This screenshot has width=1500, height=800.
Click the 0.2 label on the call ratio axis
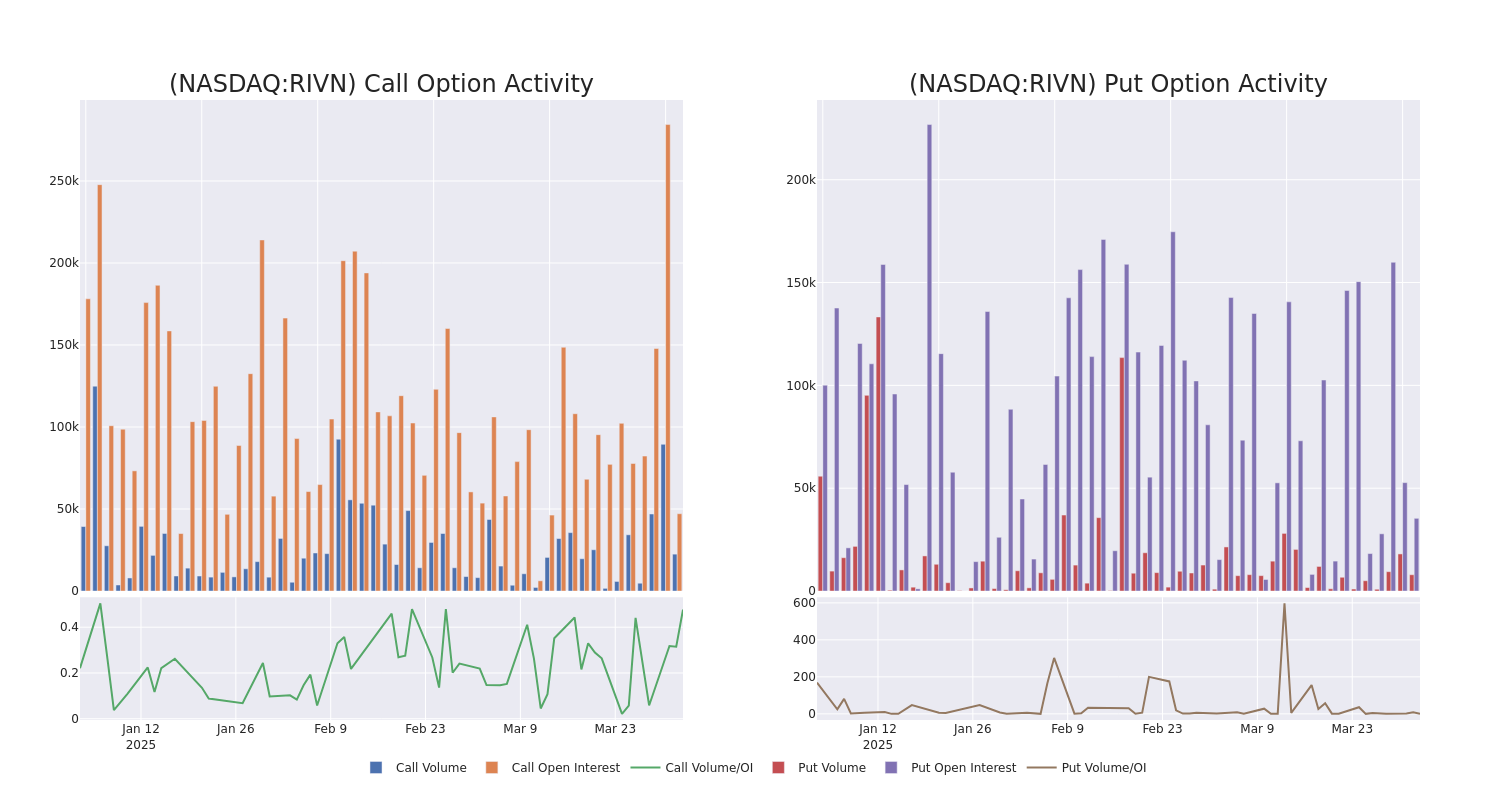tap(69, 673)
